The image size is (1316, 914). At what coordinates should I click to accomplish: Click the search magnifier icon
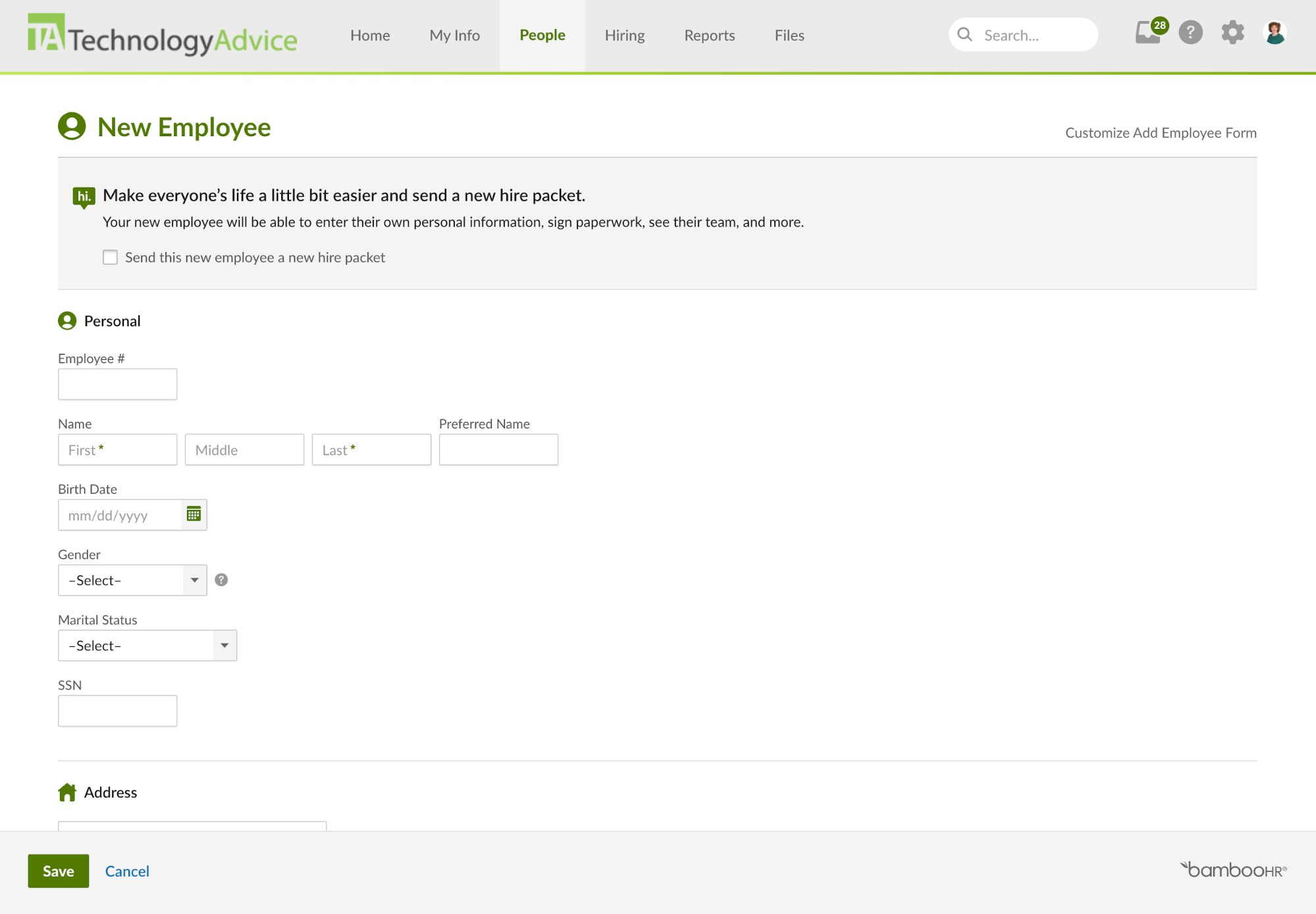(964, 35)
